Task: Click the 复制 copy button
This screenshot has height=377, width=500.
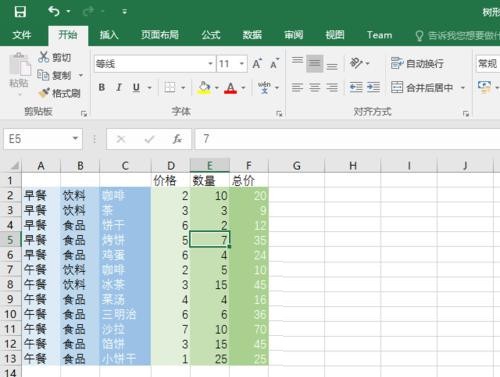Action: 54,75
